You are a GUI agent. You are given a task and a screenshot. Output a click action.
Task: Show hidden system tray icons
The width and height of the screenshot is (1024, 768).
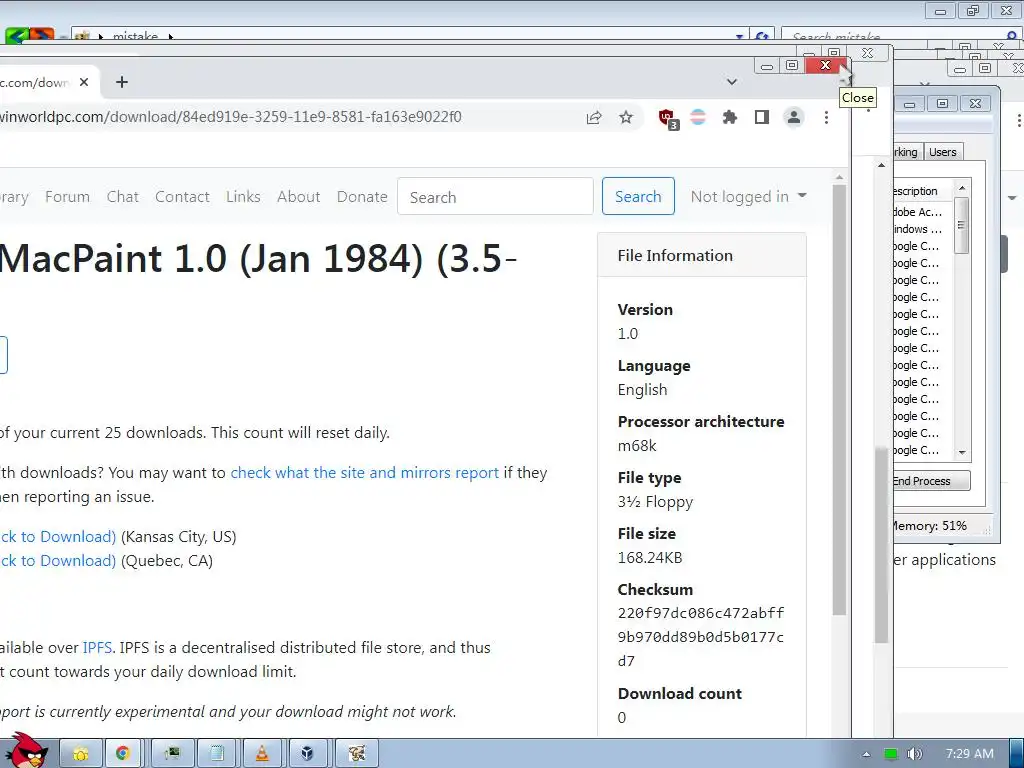coord(866,754)
